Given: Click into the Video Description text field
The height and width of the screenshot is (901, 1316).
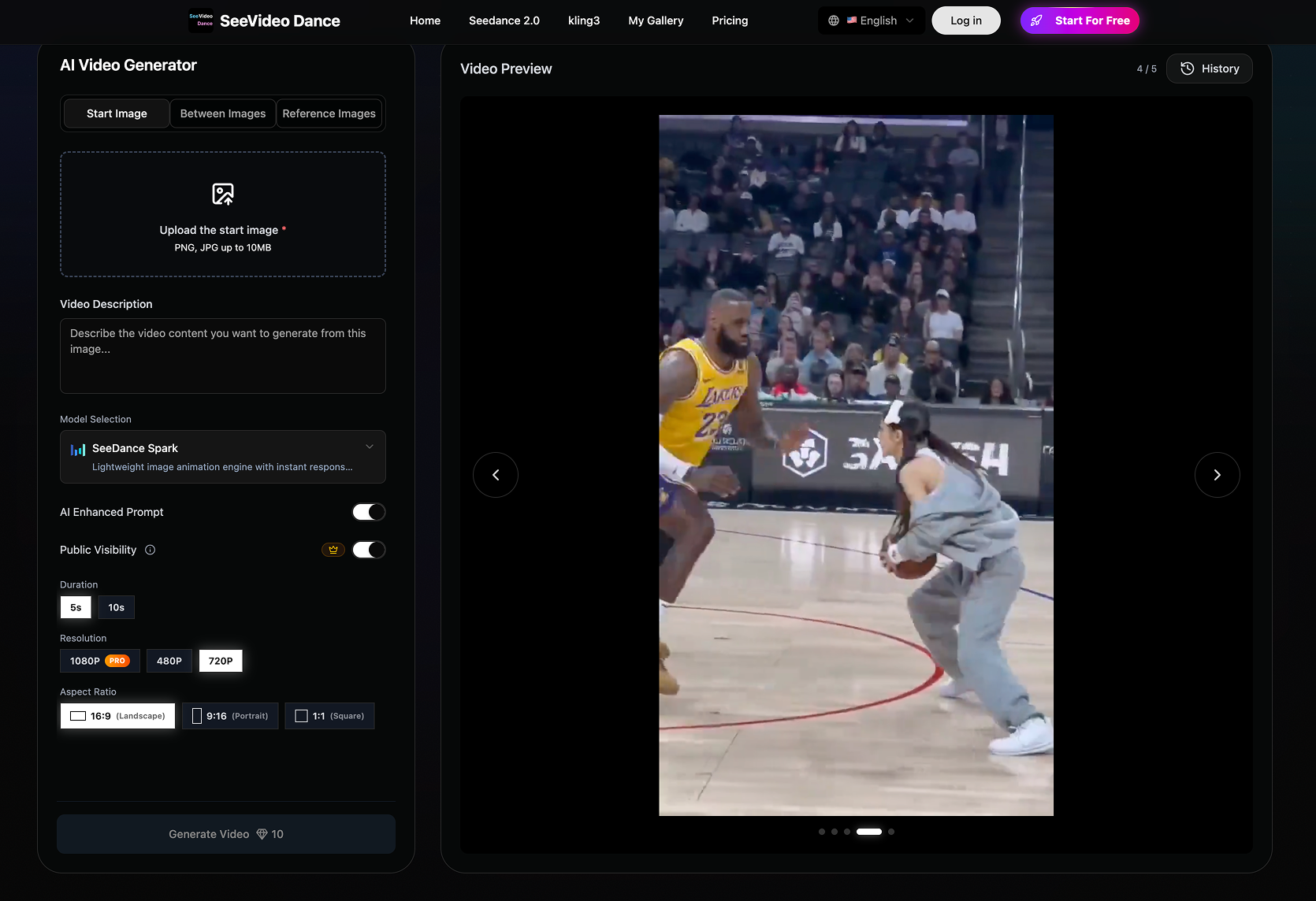Looking at the screenshot, I should (223, 356).
